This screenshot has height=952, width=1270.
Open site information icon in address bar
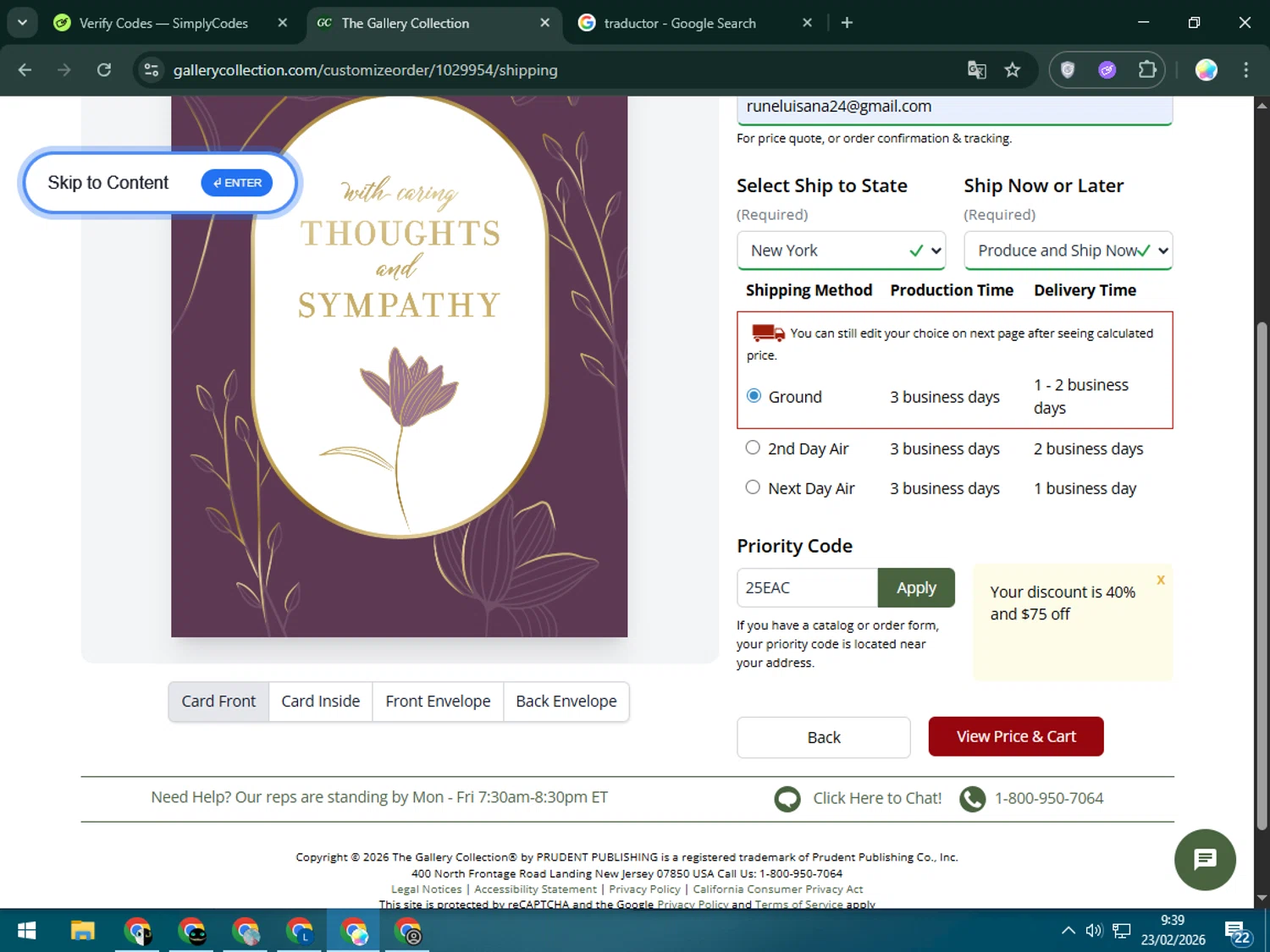pyautogui.click(x=152, y=70)
